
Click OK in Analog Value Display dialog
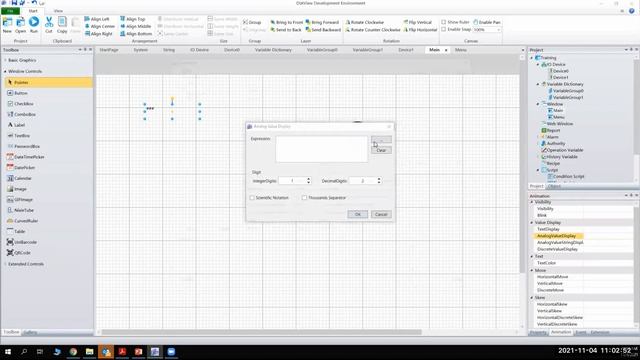(358, 214)
